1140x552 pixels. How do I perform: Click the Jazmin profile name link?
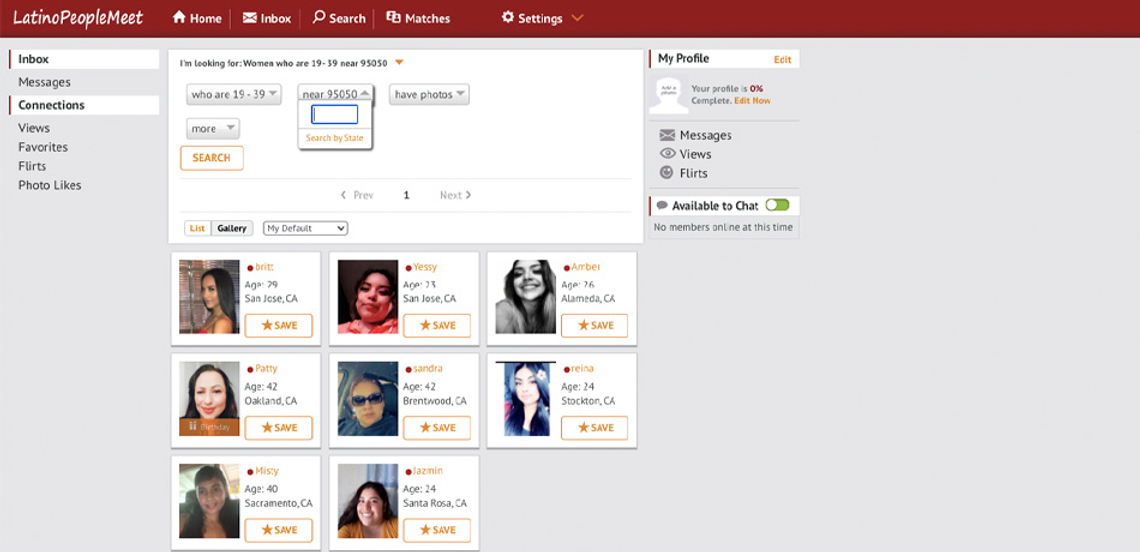coord(428,471)
